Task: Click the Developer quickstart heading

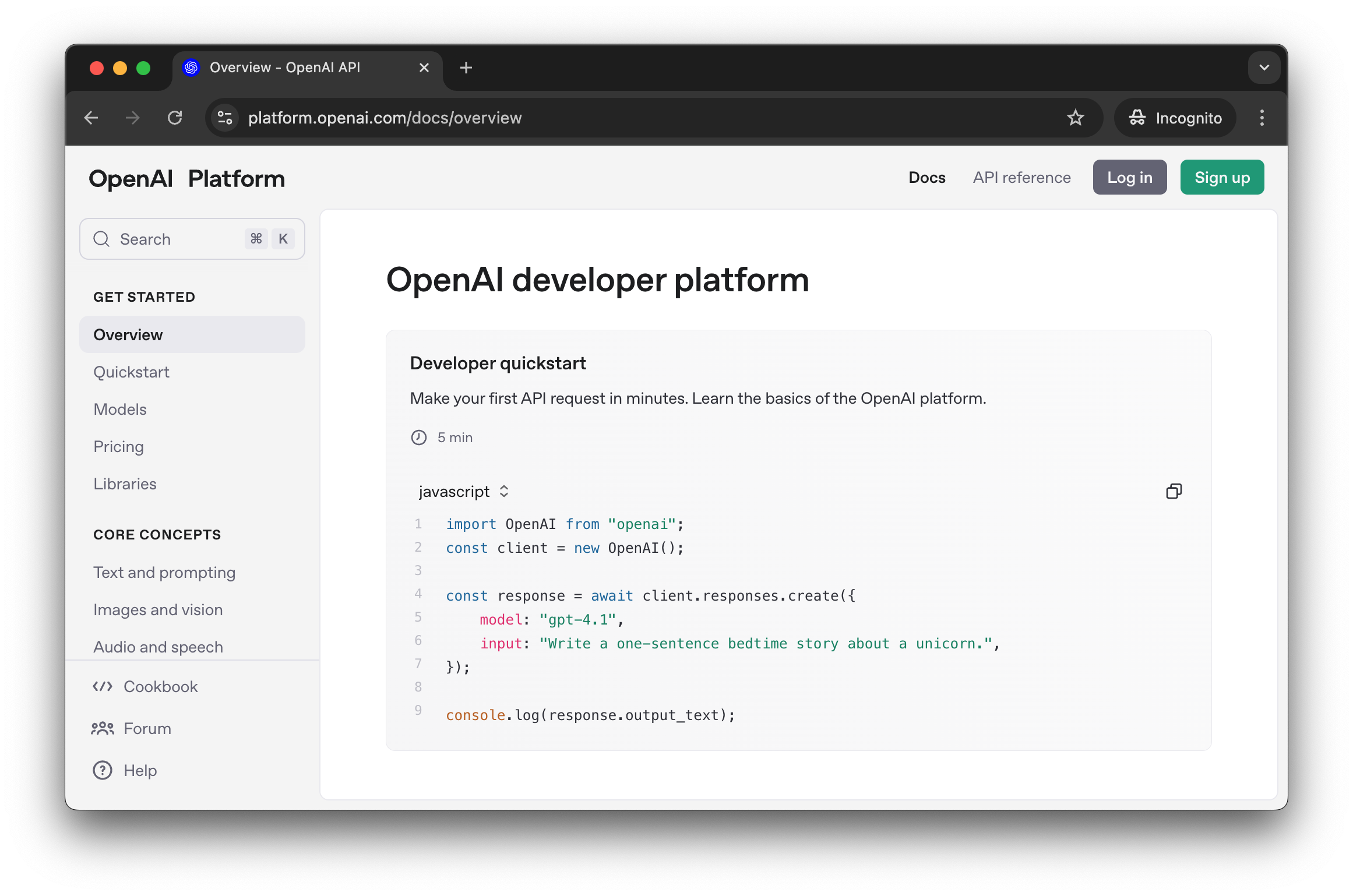Action: [x=498, y=363]
